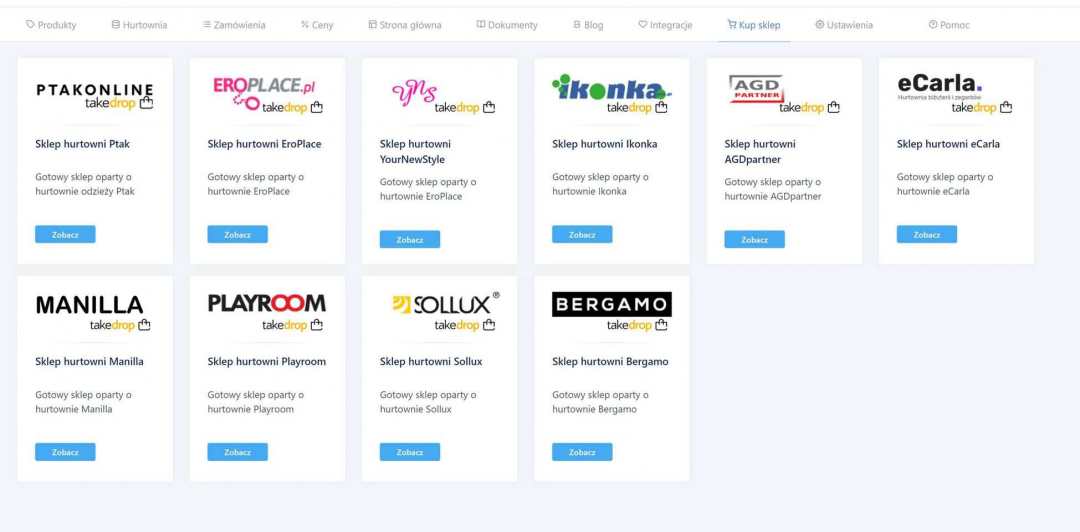Switch to the Blog menu item
This screenshot has height=532, width=1080.
(588, 25)
